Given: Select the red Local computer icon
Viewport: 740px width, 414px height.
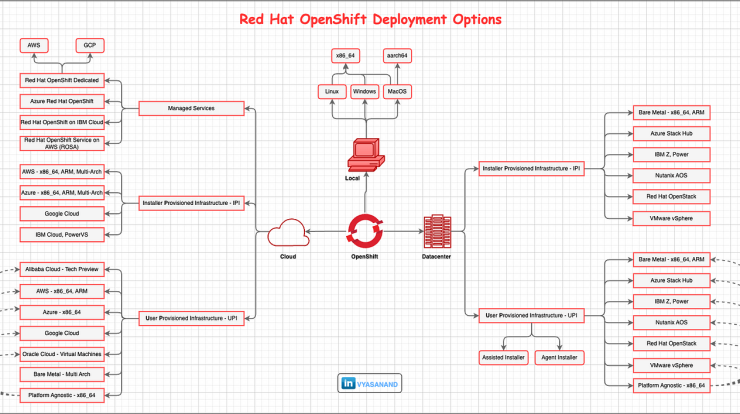Looking at the screenshot, I should pyautogui.click(x=365, y=155).
